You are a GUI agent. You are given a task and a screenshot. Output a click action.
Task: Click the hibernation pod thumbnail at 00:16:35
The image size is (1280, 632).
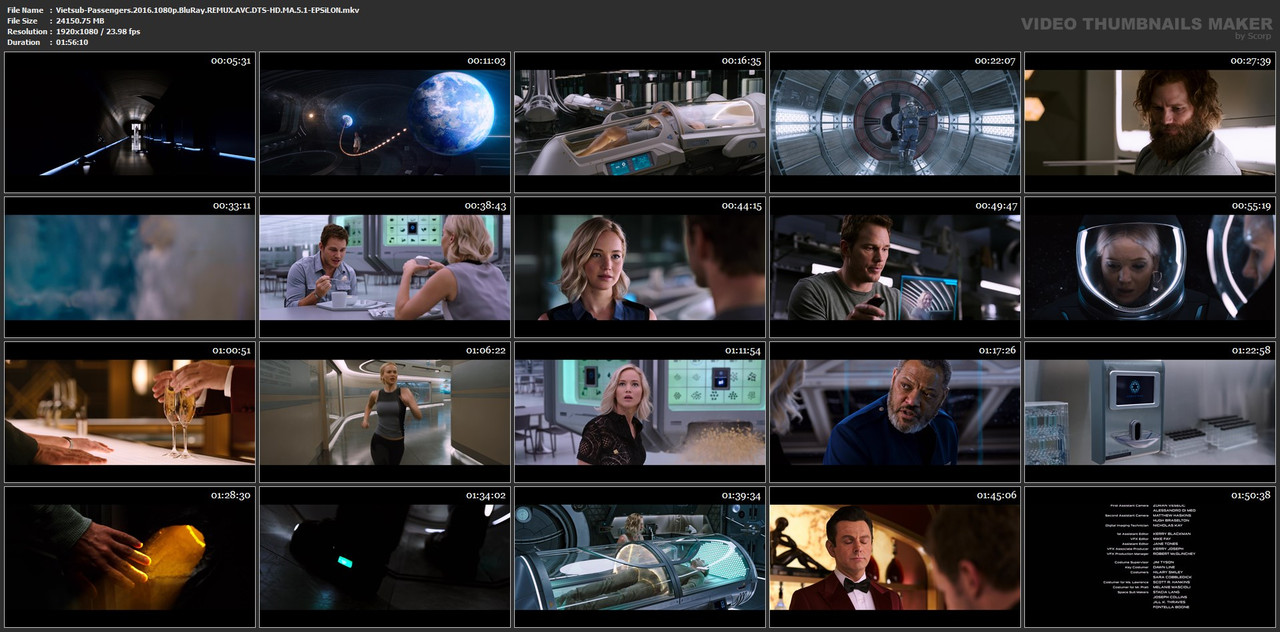(x=640, y=122)
